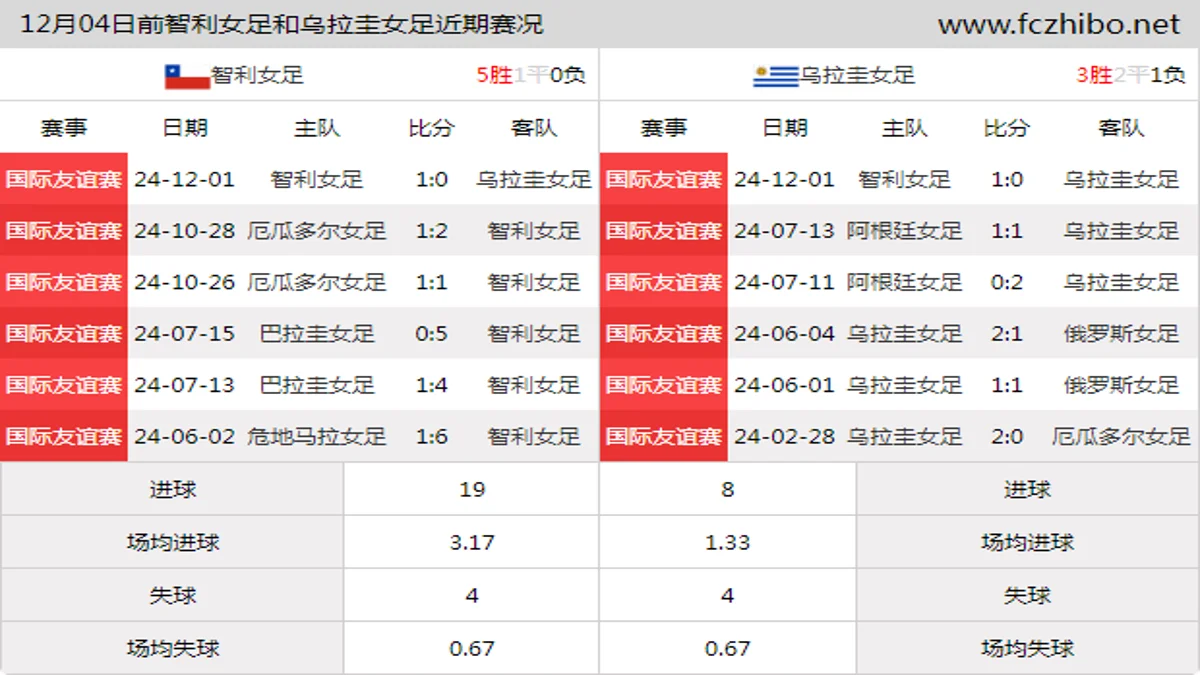Click the score 0:2
Viewport: 1200px width, 675px height.
click(1007, 282)
